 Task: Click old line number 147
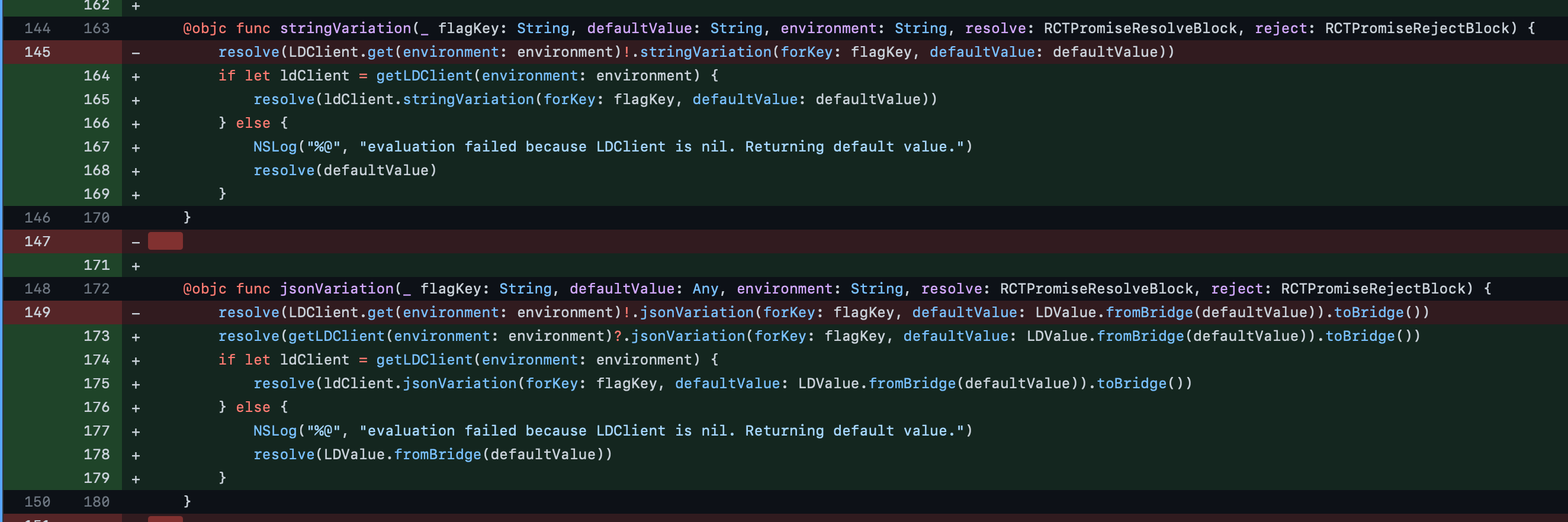point(37,241)
